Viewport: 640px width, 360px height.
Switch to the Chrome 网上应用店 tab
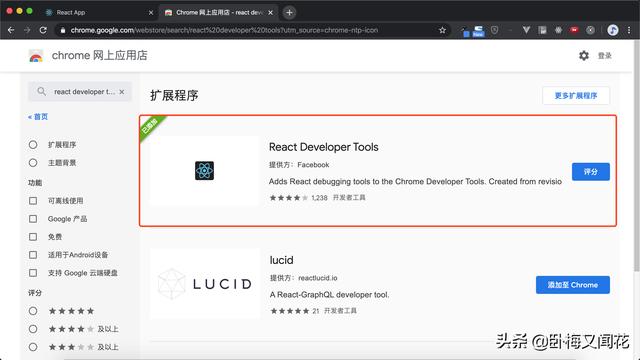219,13
